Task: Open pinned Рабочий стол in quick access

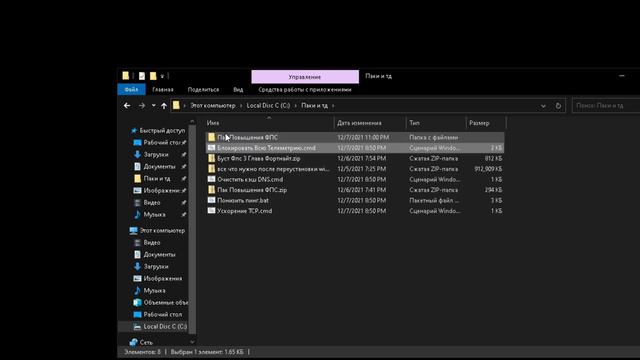Action: pyautogui.click(x=162, y=142)
